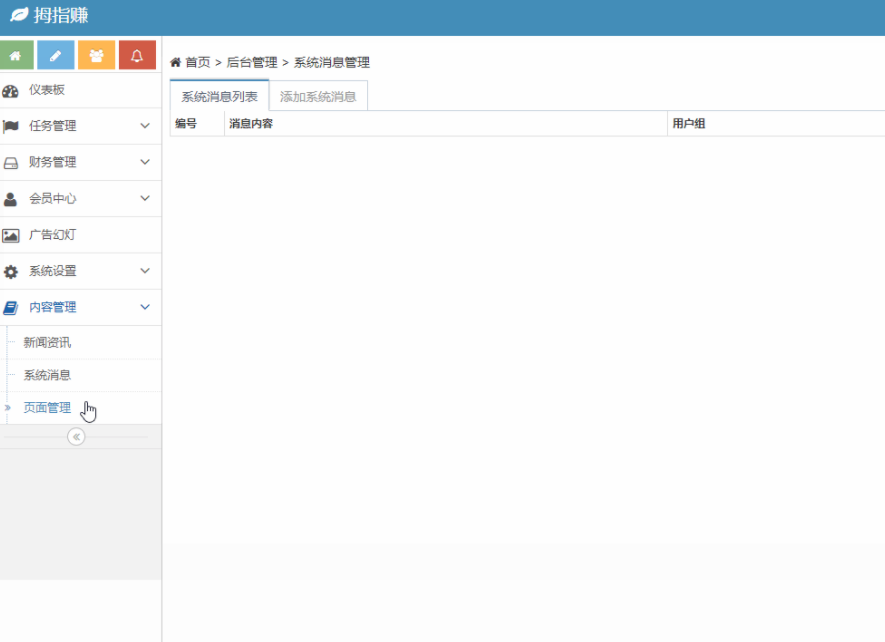This screenshot has height=642, width=885.
Task: Collapse the 内容管理 menu
Action: click(x=80, y=308)
